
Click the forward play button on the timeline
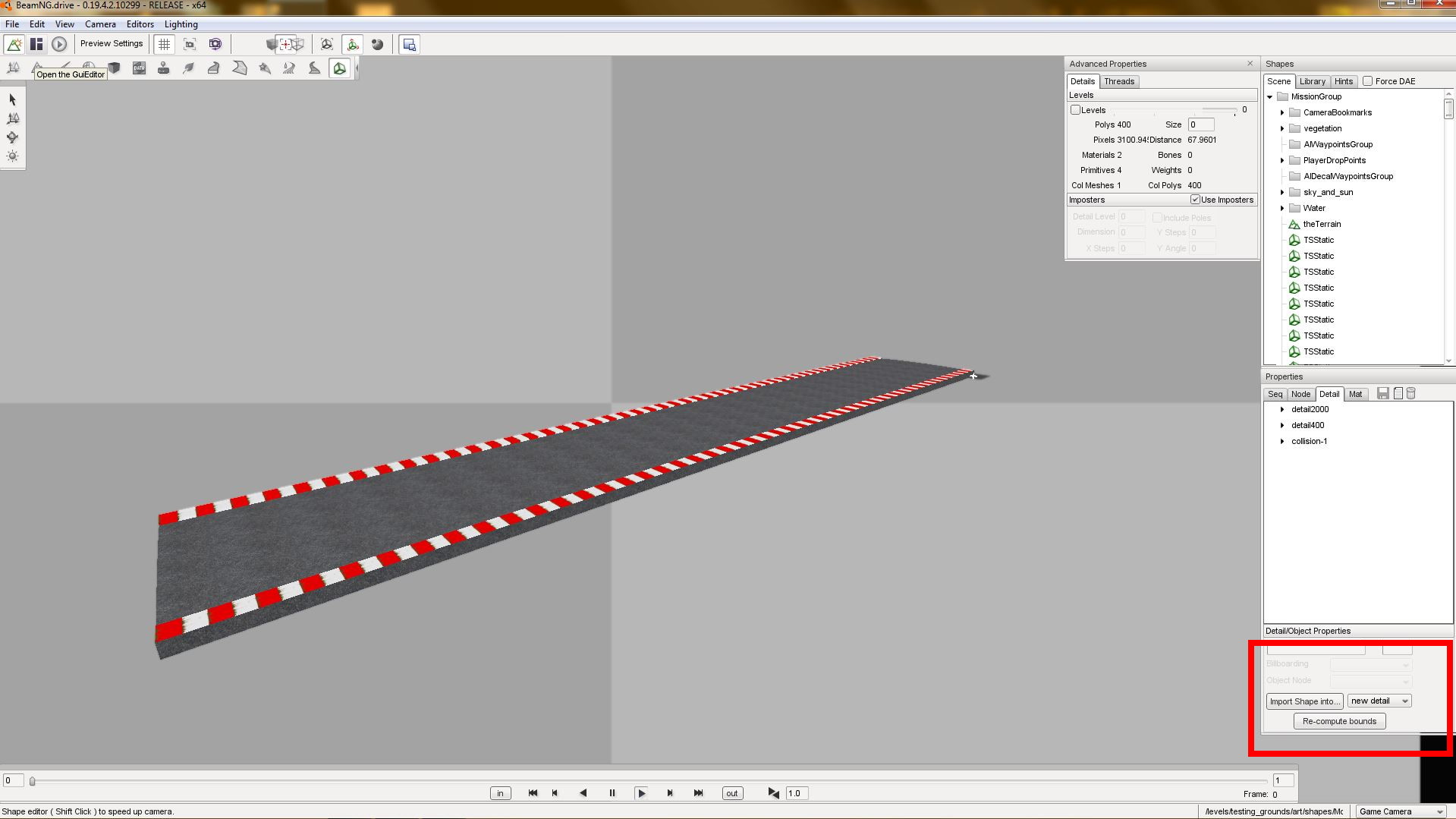641,793
